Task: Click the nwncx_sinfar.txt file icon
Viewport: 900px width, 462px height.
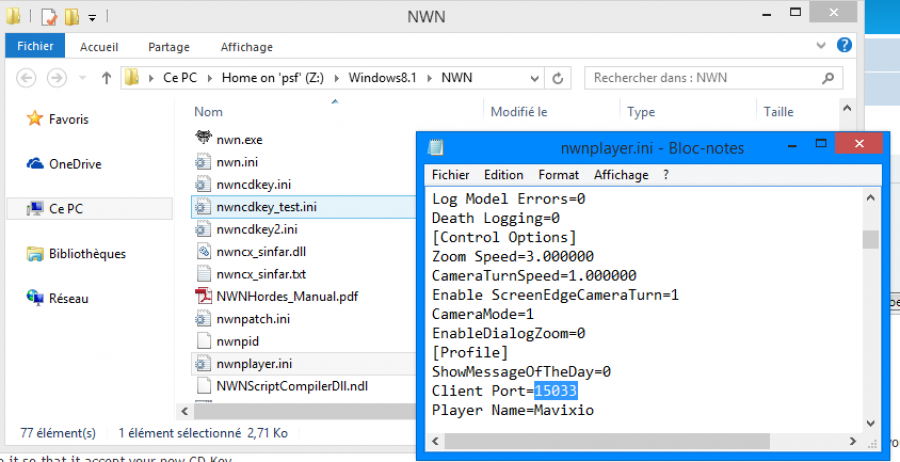Action: (x=203, y=274)
